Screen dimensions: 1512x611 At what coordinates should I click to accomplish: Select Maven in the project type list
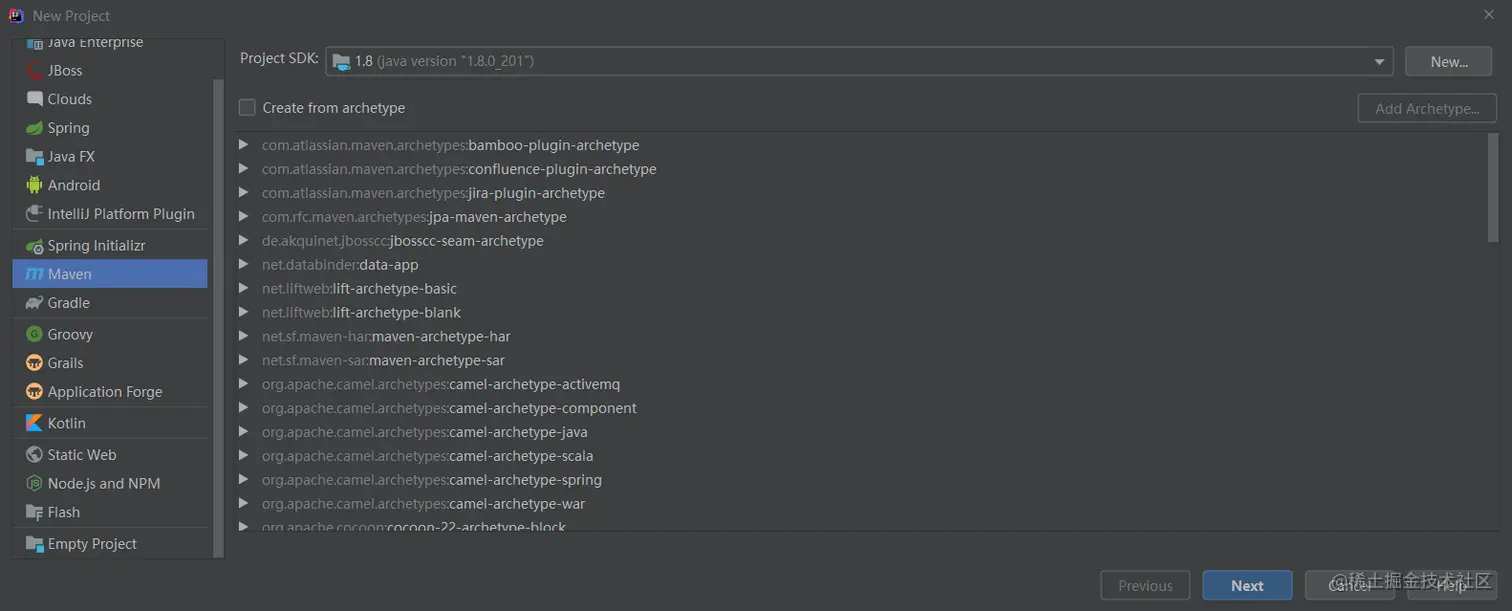tap(110, 274)
